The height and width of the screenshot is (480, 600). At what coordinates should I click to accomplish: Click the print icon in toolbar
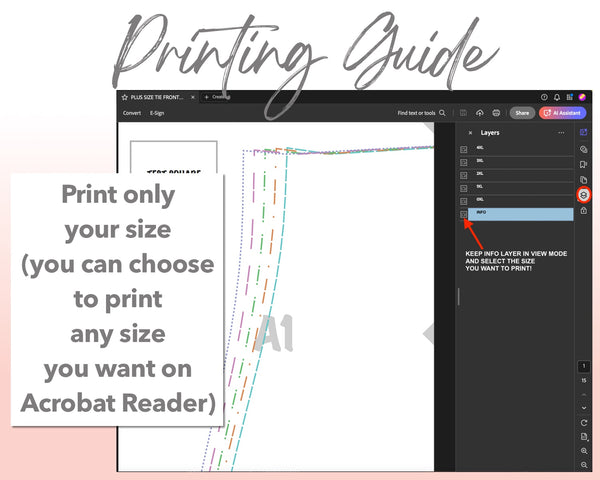point(497,113)
